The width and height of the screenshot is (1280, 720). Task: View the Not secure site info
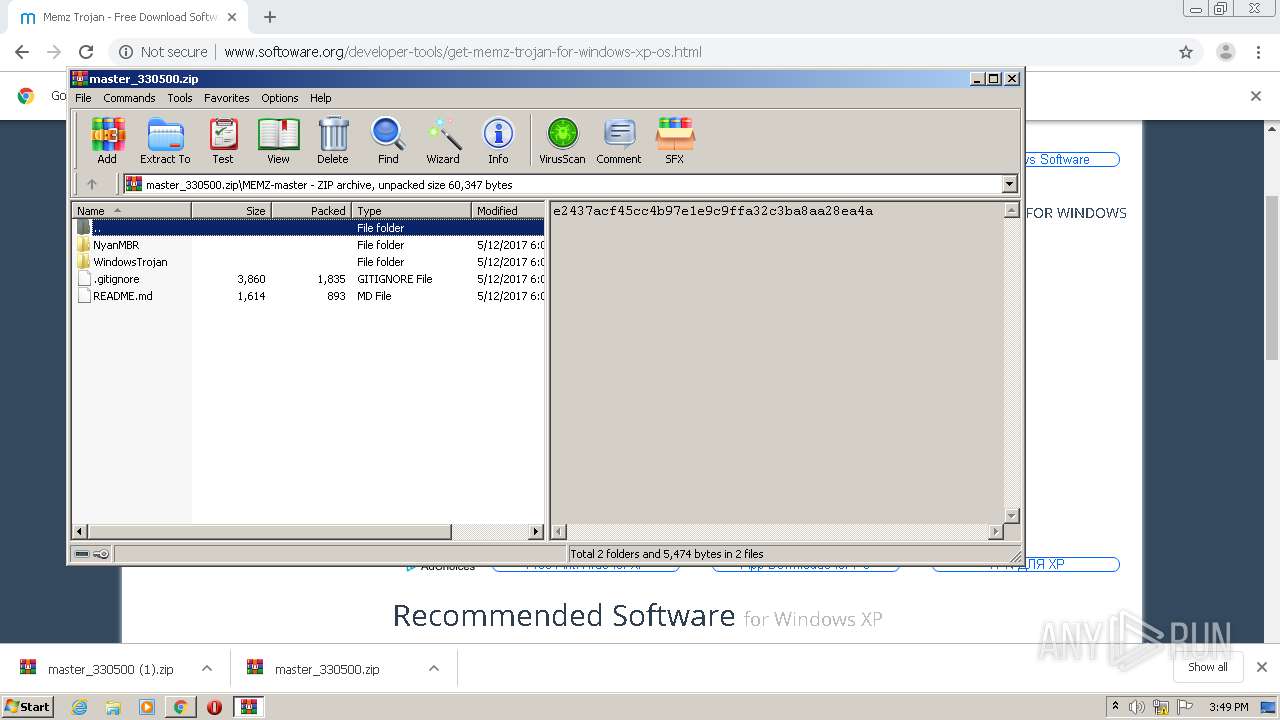click(x=164, y=52)
